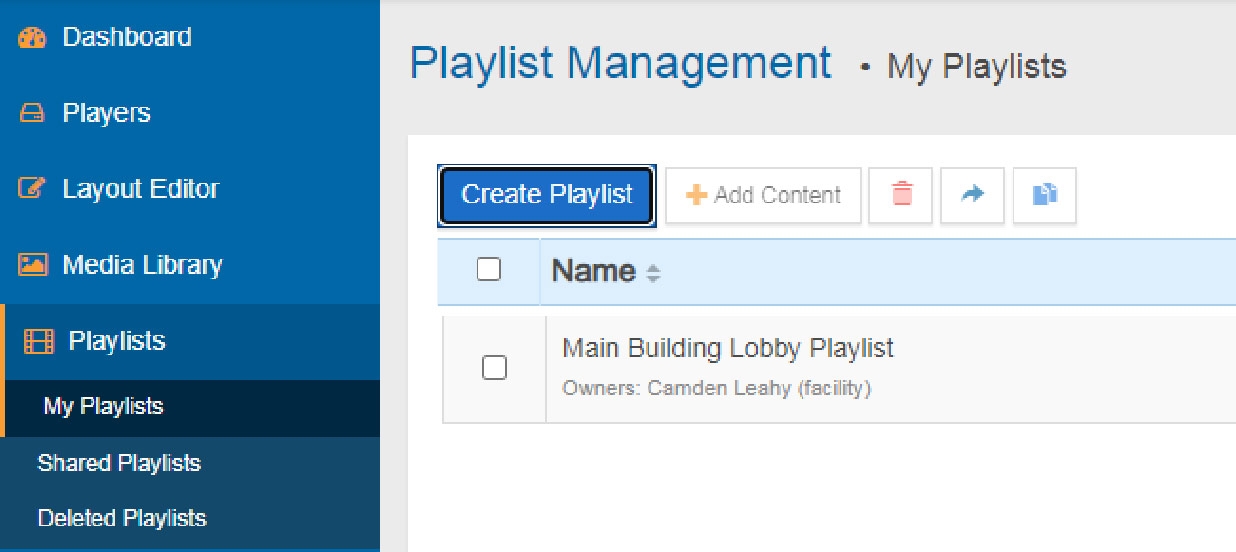
Task: Open My Playlists in the sidebar
Action: click(x=103, y=407)
